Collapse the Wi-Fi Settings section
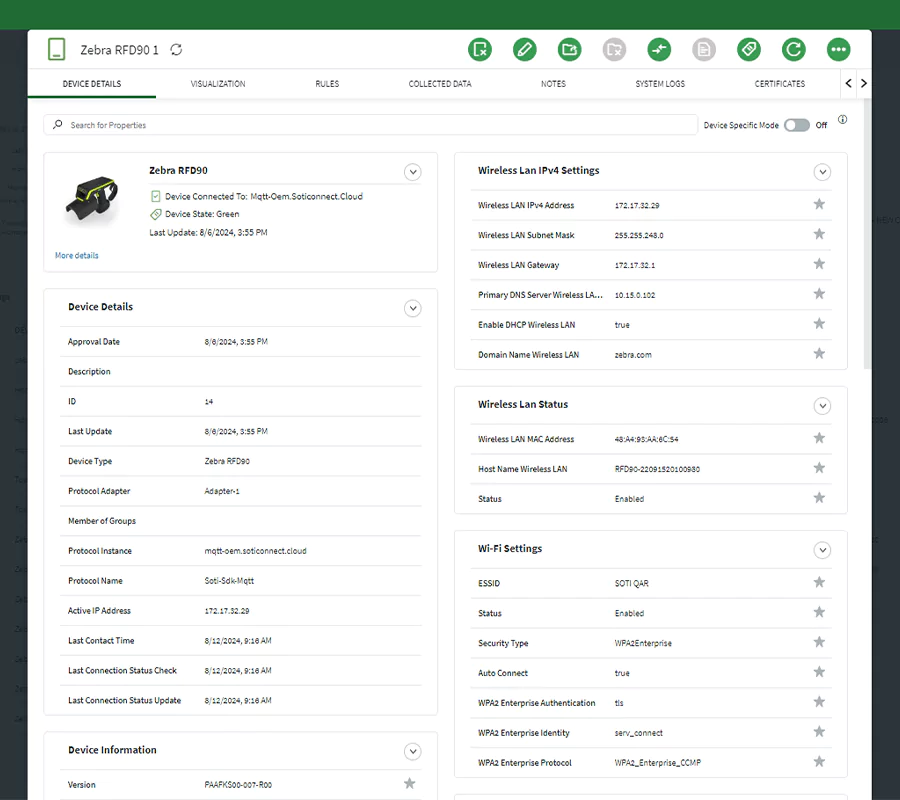 point(823,550)
